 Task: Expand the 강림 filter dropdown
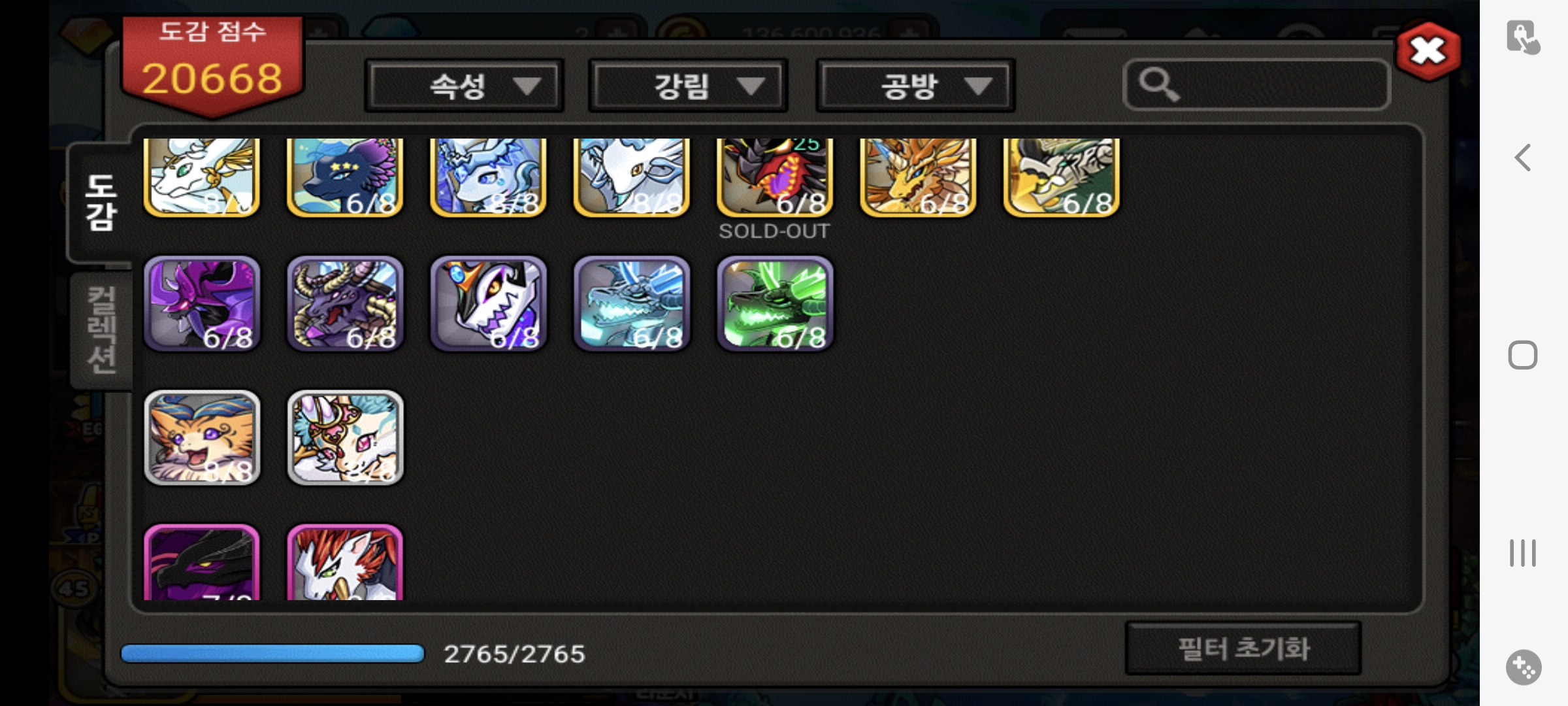(x=688, y=86)
